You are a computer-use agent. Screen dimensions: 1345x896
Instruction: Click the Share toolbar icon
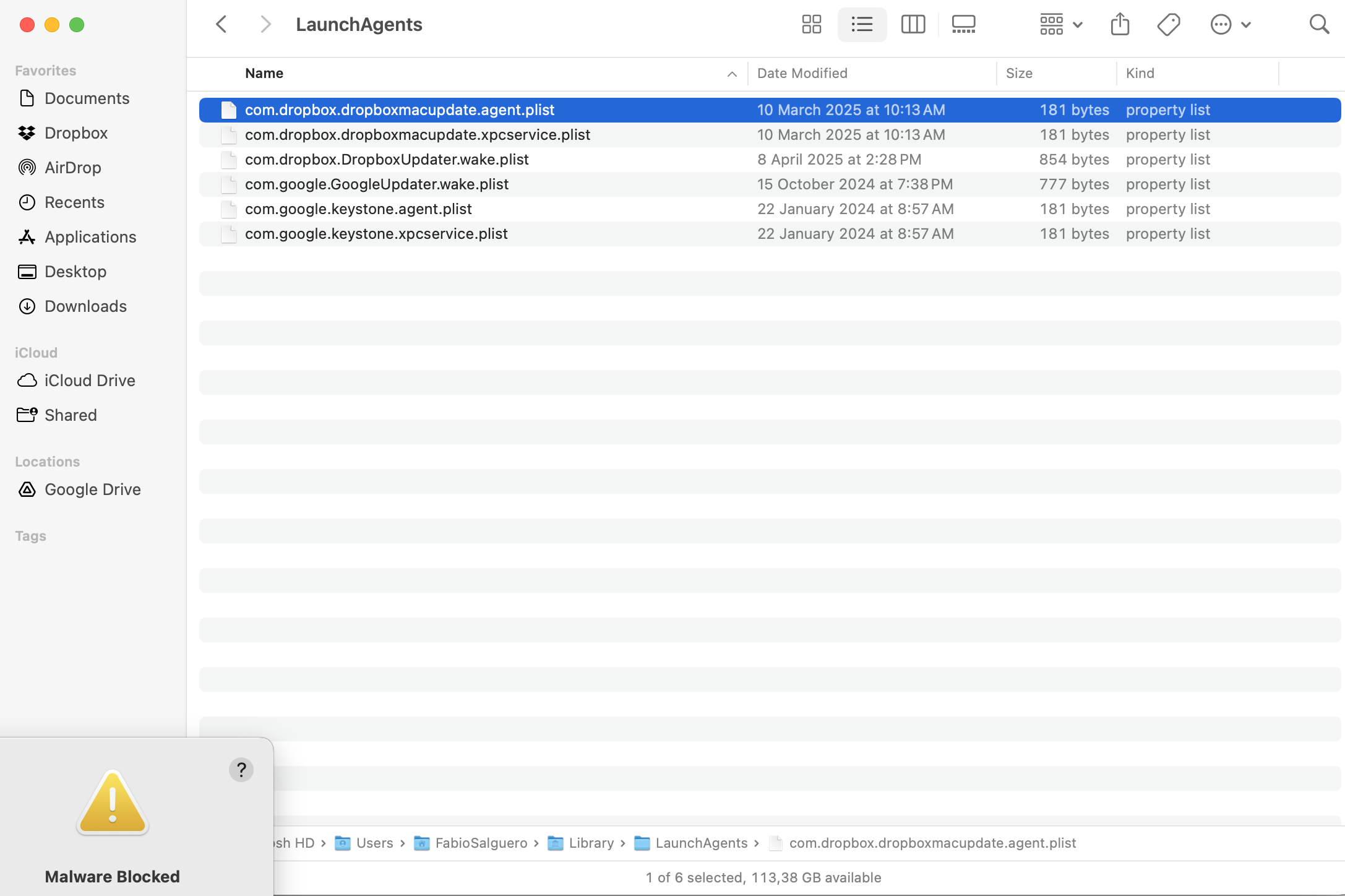(1120, 25)
